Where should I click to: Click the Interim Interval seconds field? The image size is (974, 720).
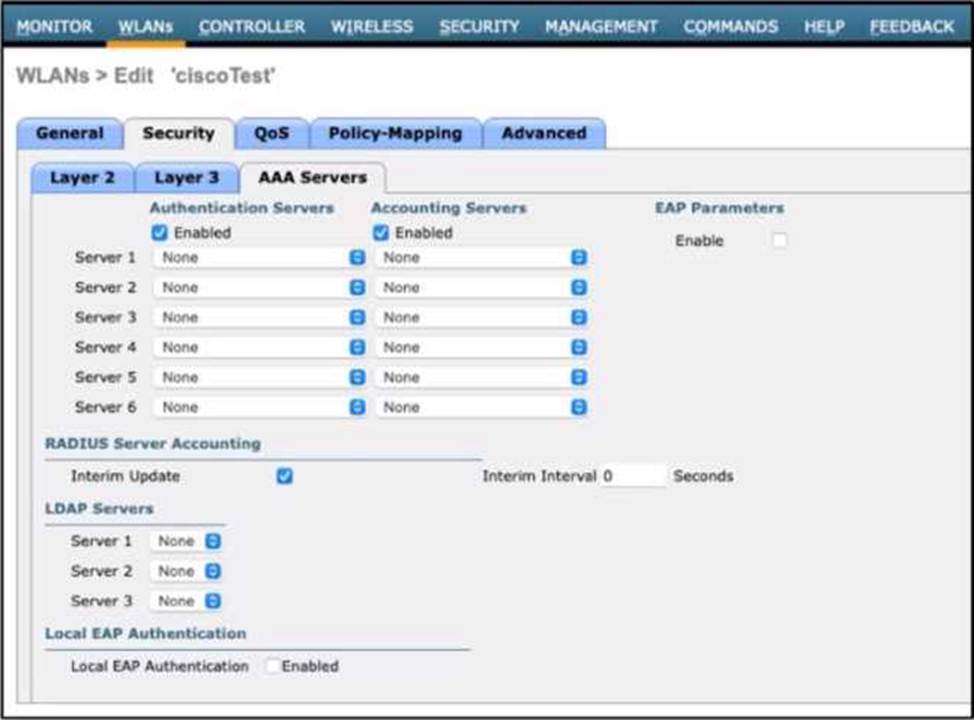coord(634,476)
